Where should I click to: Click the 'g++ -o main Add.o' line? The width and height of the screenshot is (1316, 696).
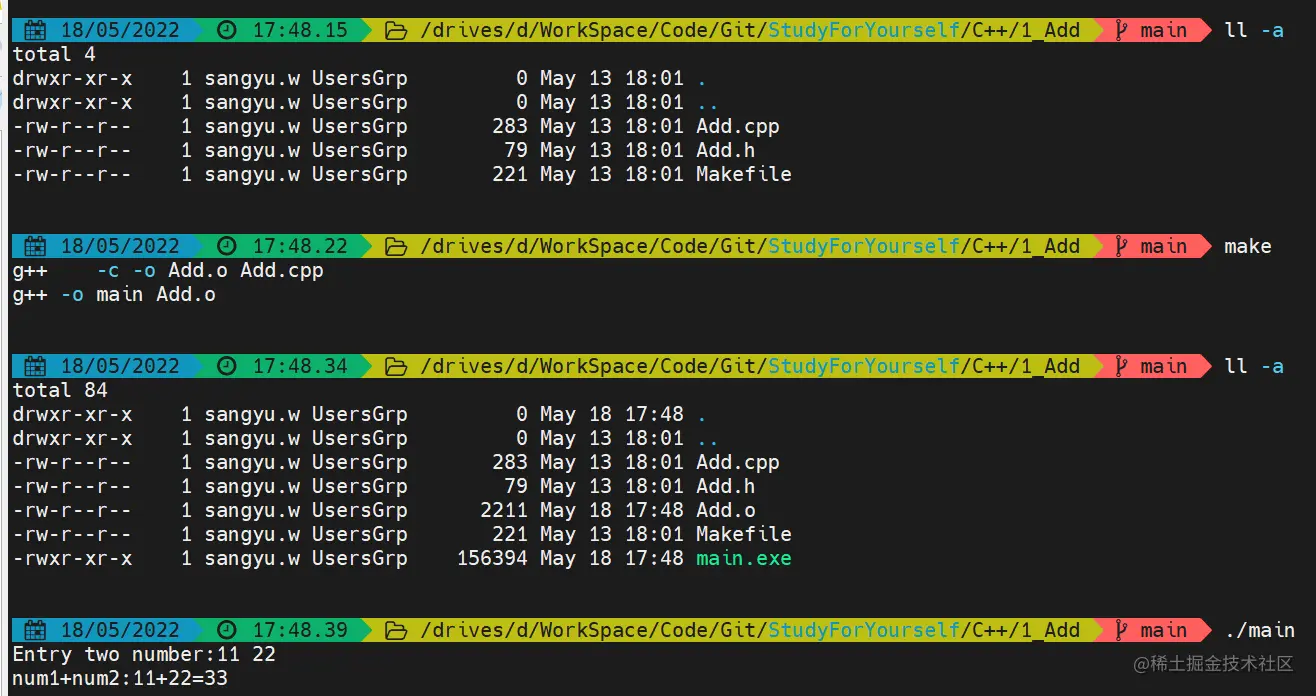pos(114,294)
